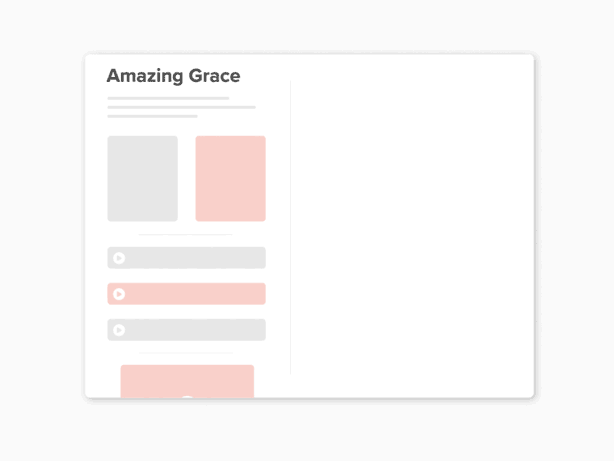Start playback using the pink bar's play icon
The image size is (614, 461).
click(x=119, y=294)
